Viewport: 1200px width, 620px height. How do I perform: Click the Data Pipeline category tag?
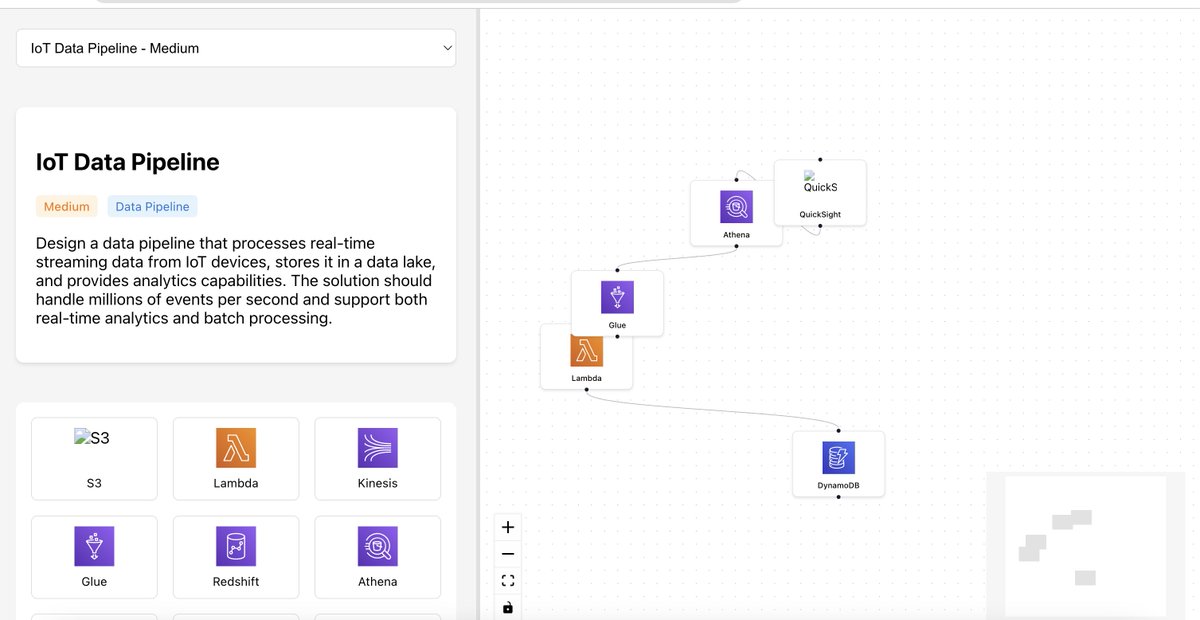[x=152, y=206]
